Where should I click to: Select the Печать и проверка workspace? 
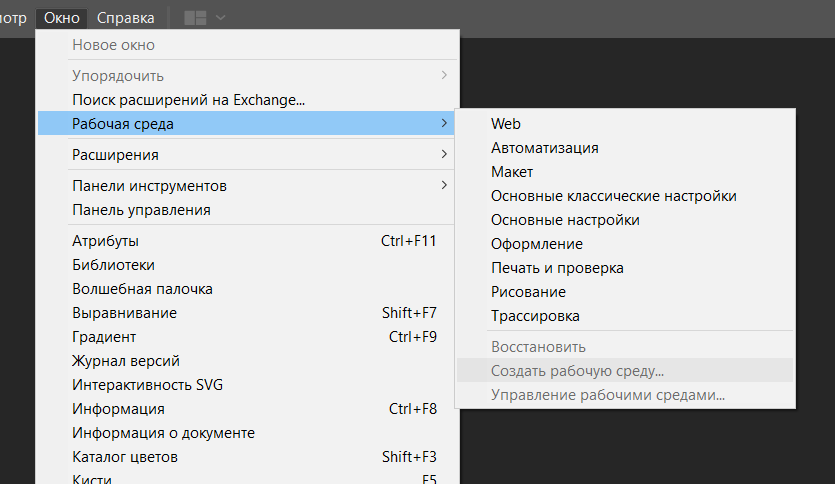click(x=557, y=268)
